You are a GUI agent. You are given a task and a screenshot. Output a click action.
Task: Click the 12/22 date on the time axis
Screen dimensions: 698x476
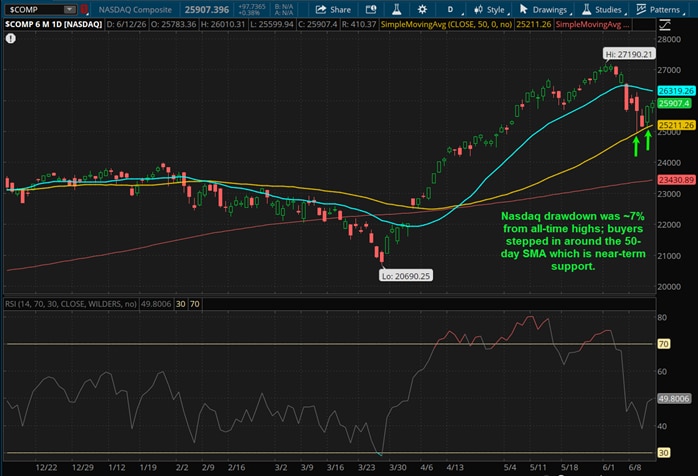point(46,468)
